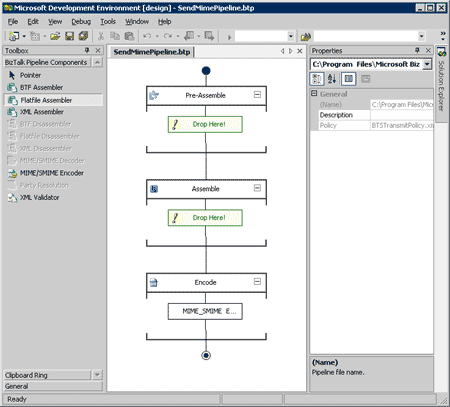Select the (Name) property row
This screenshot has height=407, width=450.
[x=376, y=105]
